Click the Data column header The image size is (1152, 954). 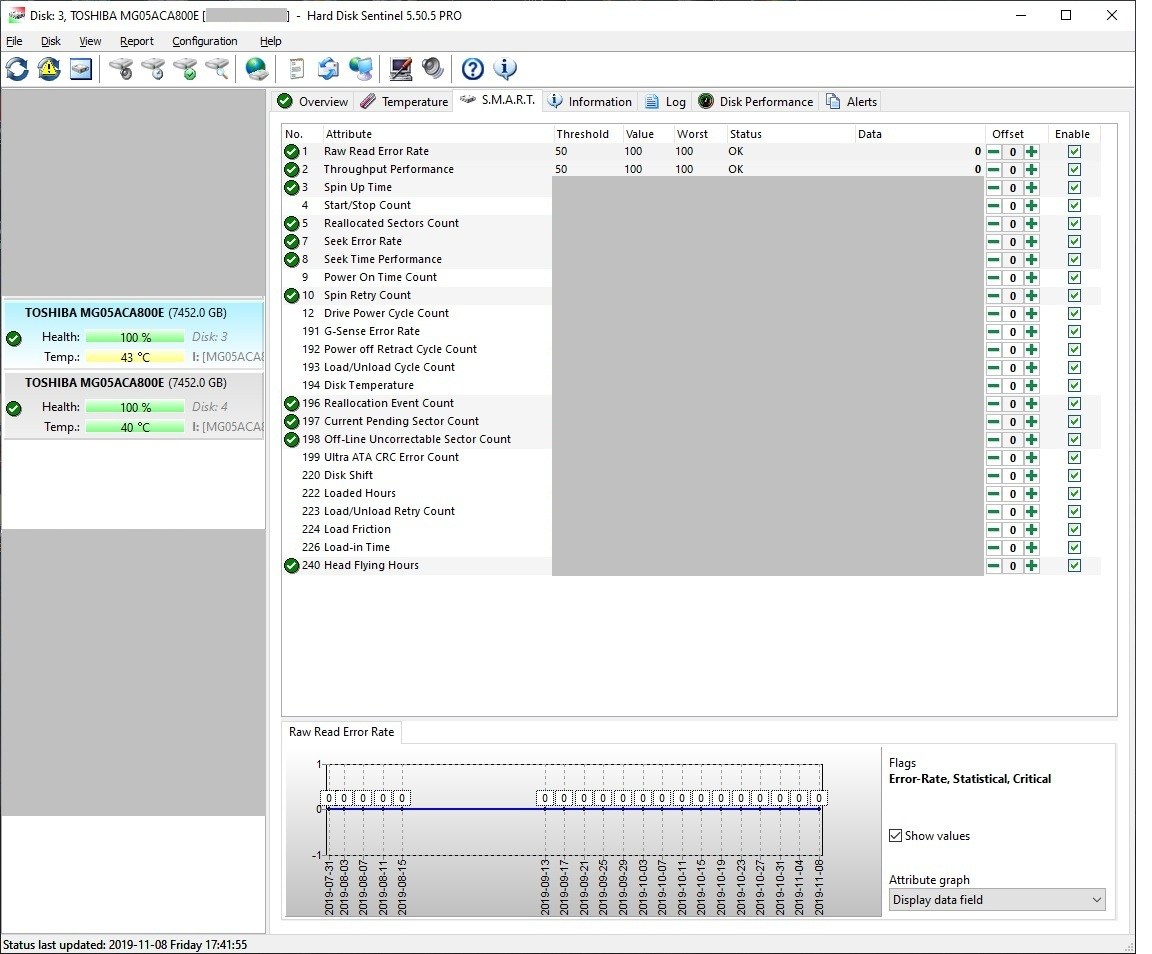coord(918,134)
